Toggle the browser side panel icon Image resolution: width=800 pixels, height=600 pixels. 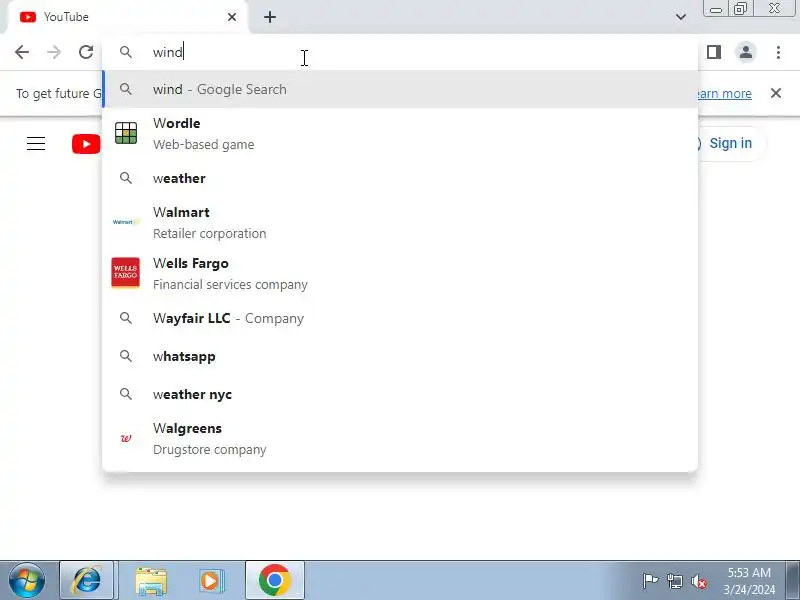click(714, 52)
